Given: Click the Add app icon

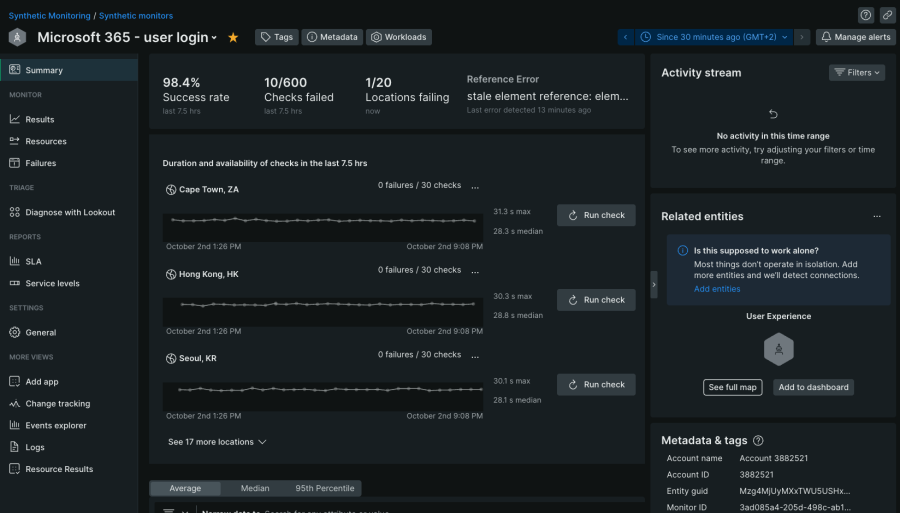Looking at the screenshot, I should [x=15, y=381].
